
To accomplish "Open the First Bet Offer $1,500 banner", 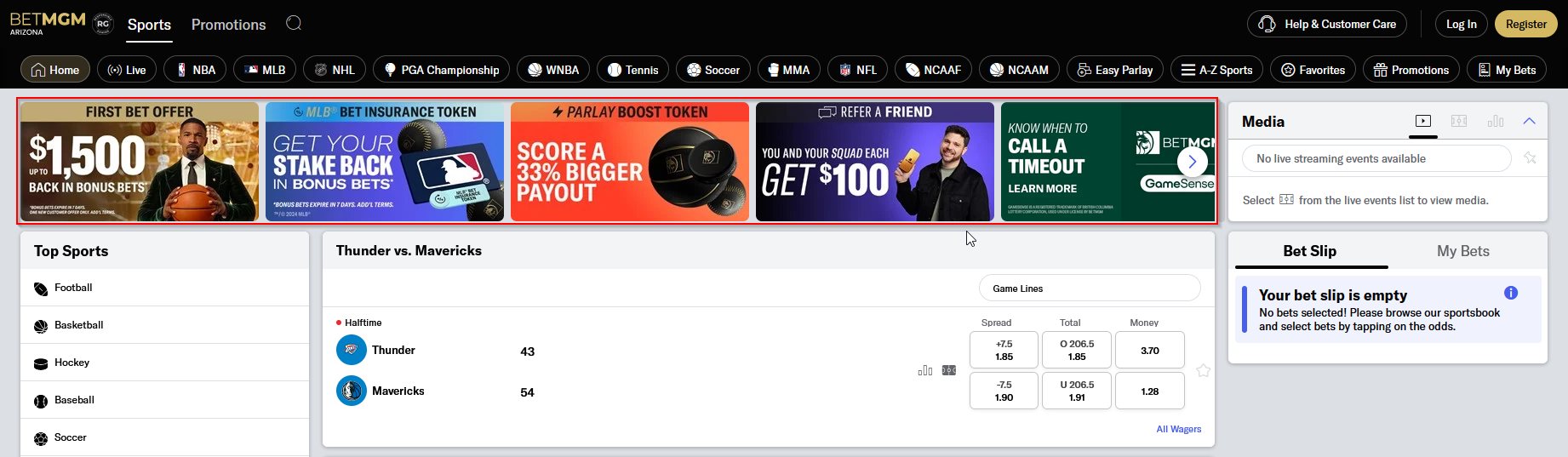I will tap(140, 162).
